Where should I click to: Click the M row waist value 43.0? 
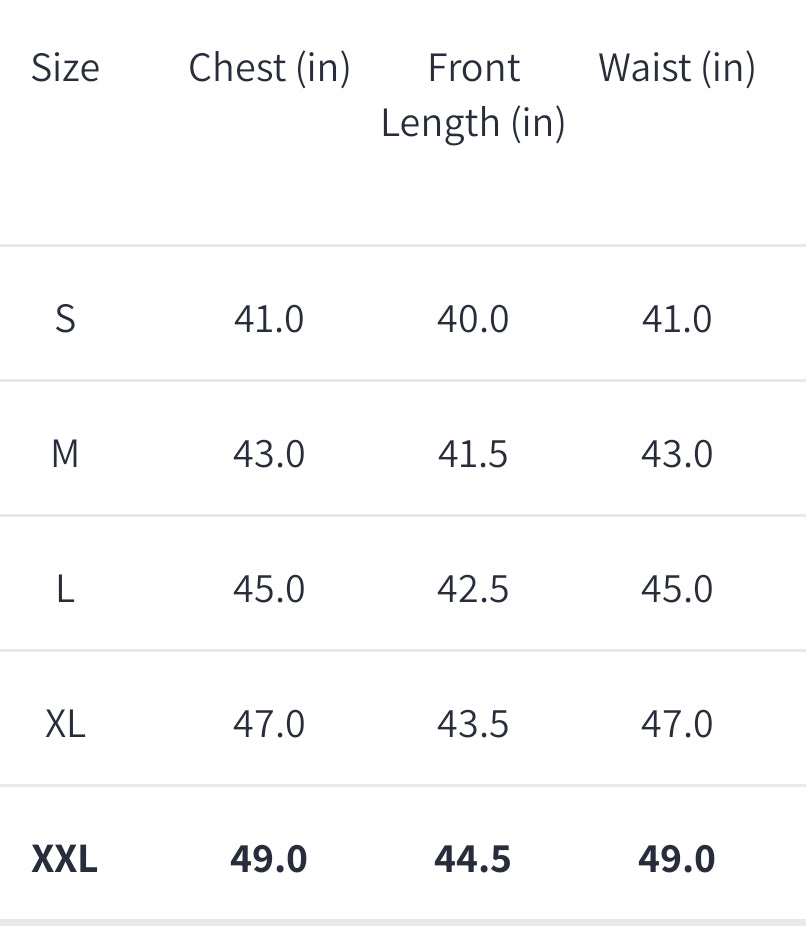677,454
